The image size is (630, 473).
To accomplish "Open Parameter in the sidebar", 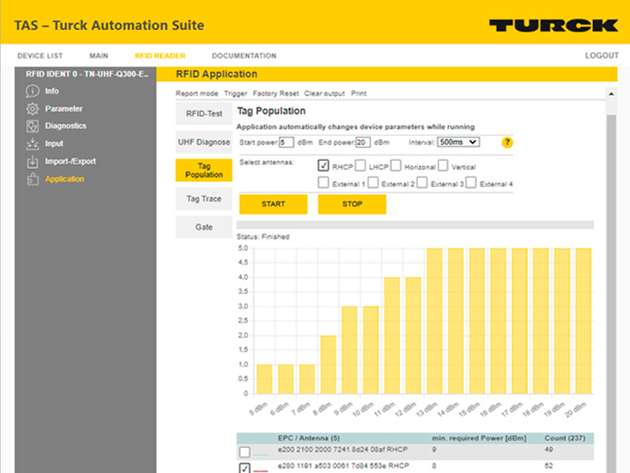I will coord(63,109).
